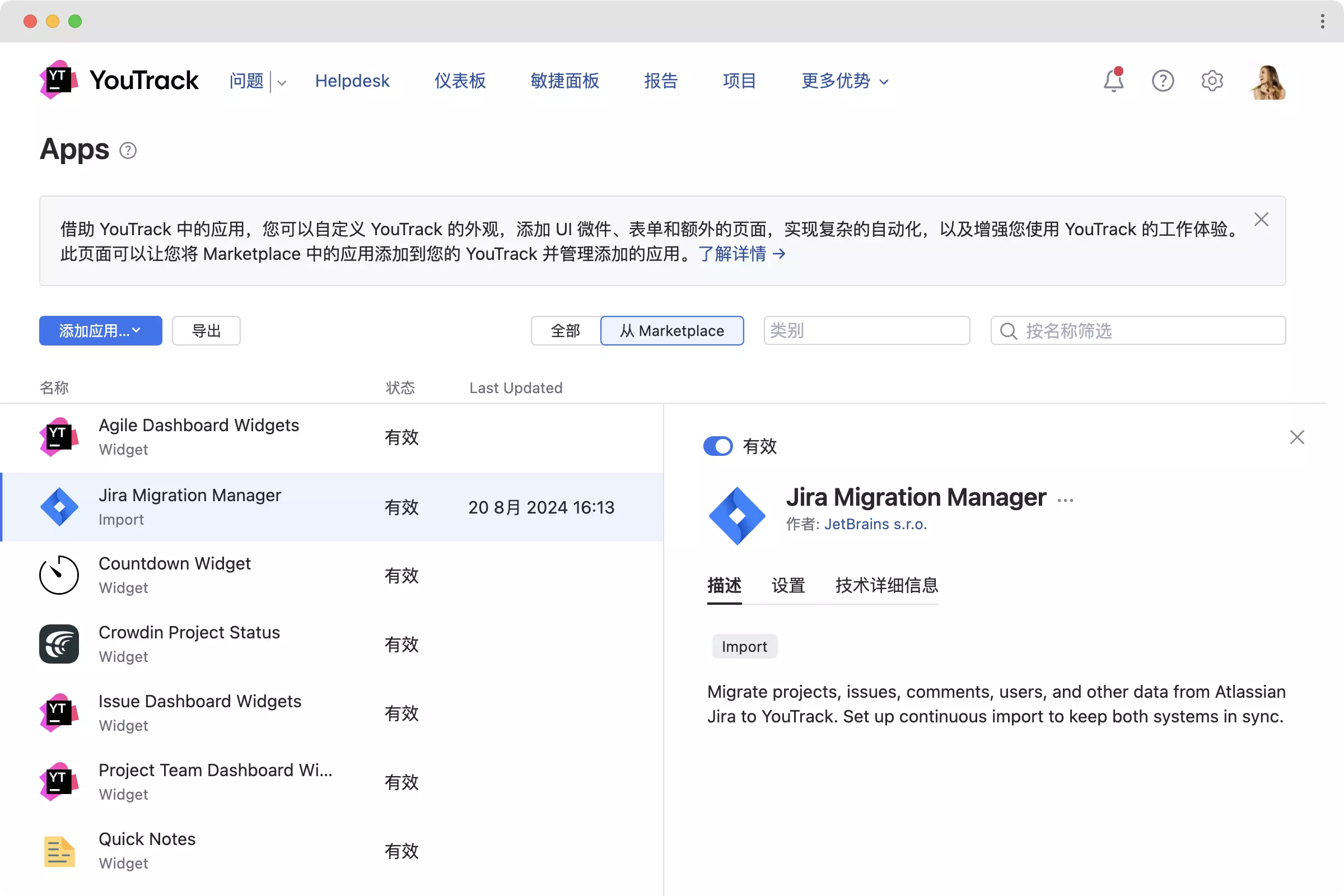The height and width of the screenshot is (896, 1344).
Task: Open the user profile avatar
Action: [x=1268, y=82]
